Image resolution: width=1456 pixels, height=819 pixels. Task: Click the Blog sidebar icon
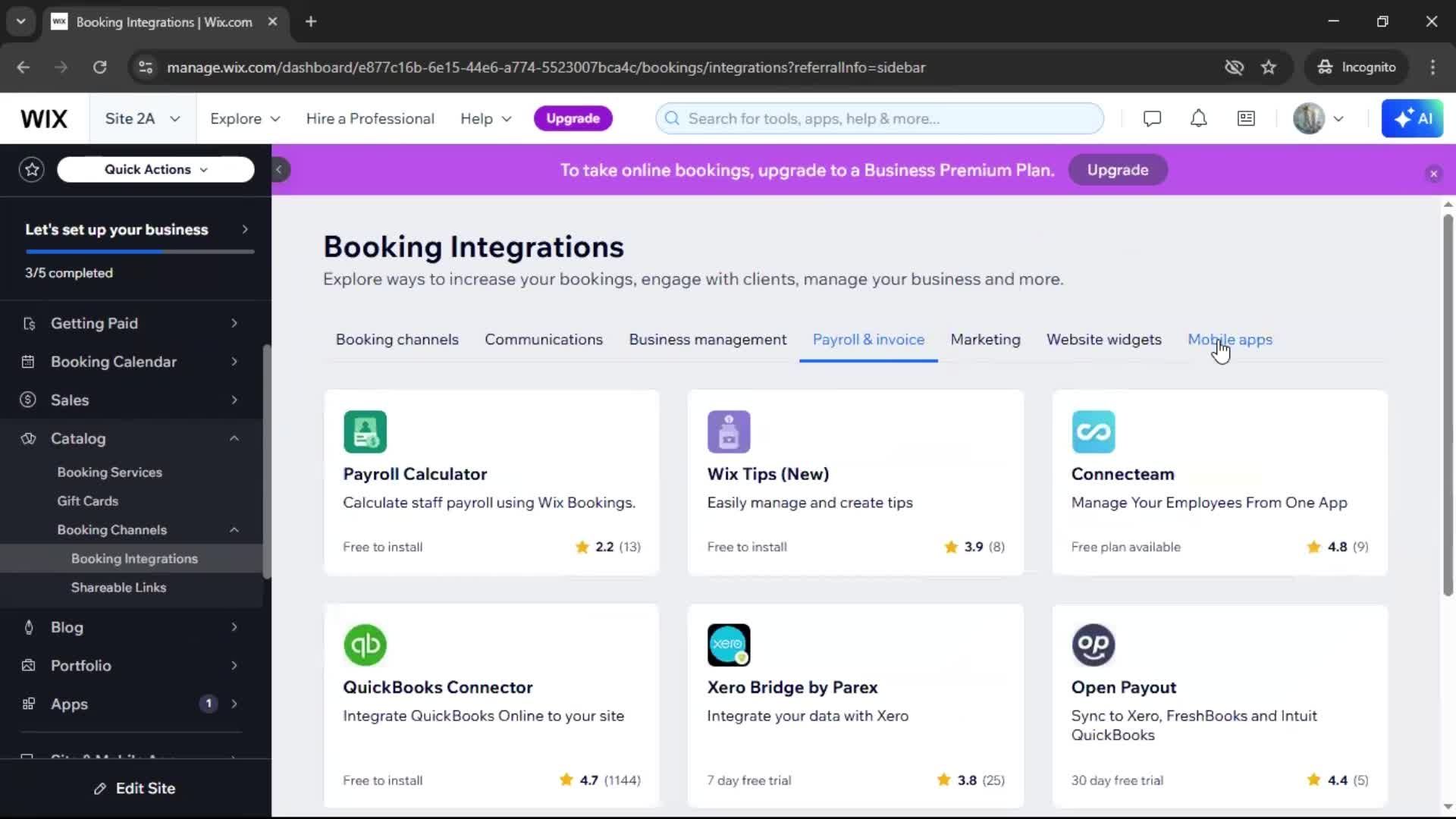coord(29,627)
